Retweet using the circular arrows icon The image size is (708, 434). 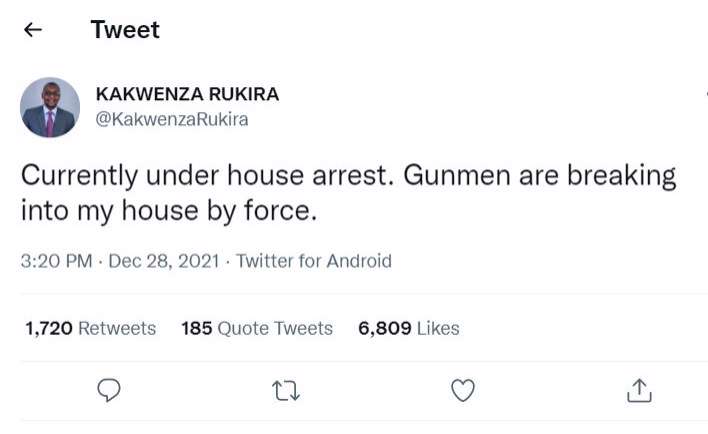click(286, 392)
